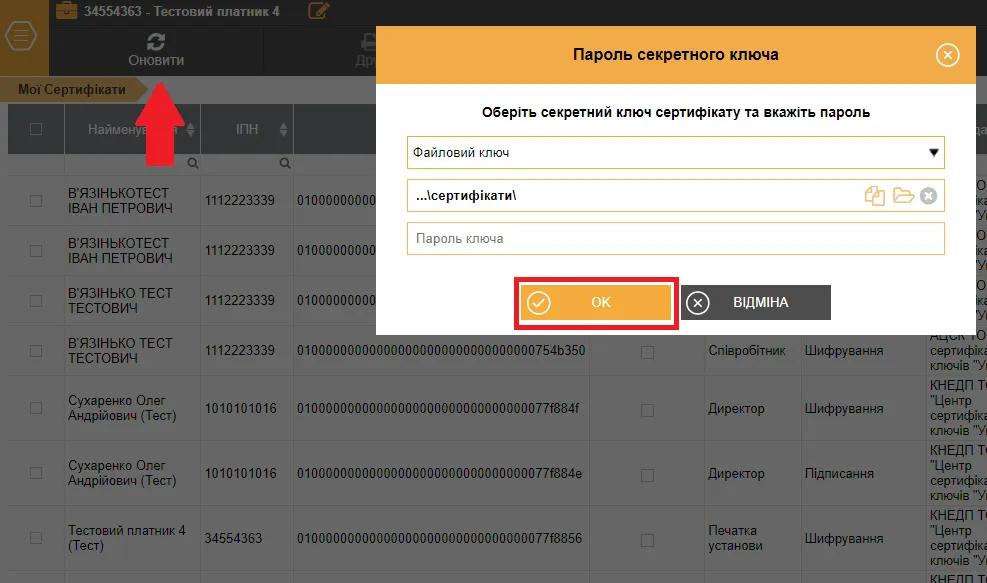Close the Пароль секретного ключа dialog
Viewport: 987px width, 583px height.
click(x=947, y=55)
